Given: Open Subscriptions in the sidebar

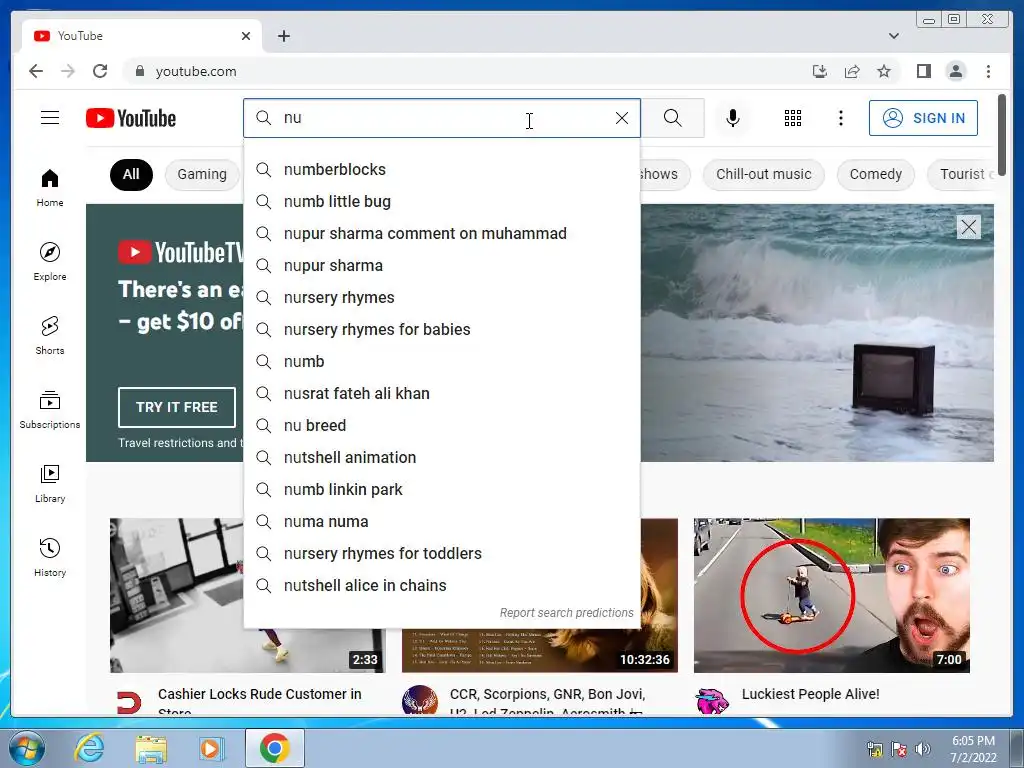Looking at the screenshot, I should (50, 409).
